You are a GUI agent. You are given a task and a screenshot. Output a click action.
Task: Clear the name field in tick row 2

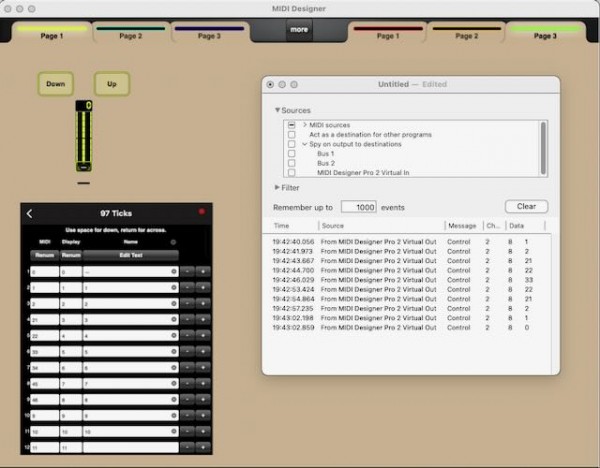[x=174, y=287]
